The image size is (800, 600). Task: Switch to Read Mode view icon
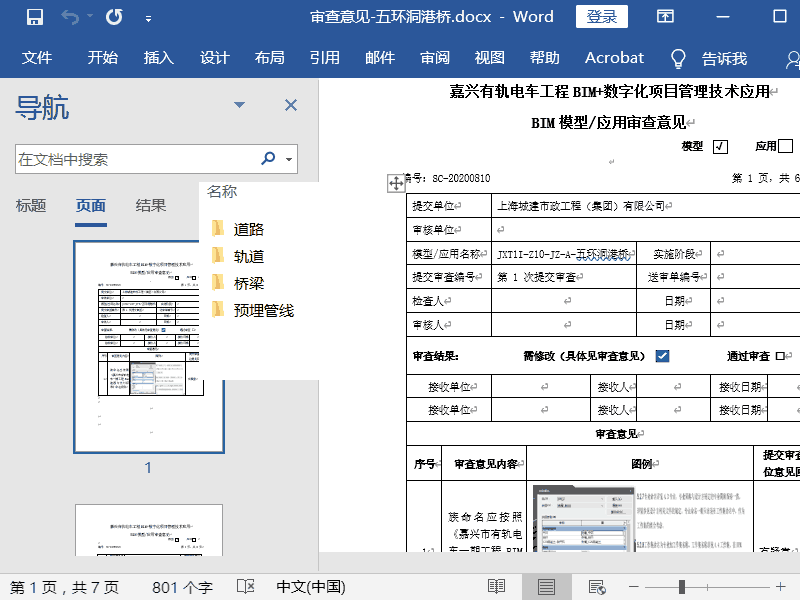[x=496, y=587]
